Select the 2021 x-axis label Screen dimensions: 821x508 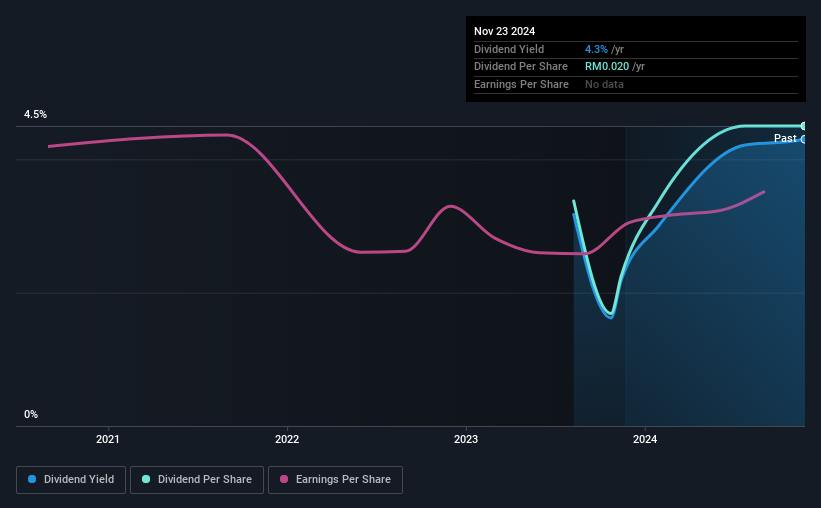coord(108,439)
